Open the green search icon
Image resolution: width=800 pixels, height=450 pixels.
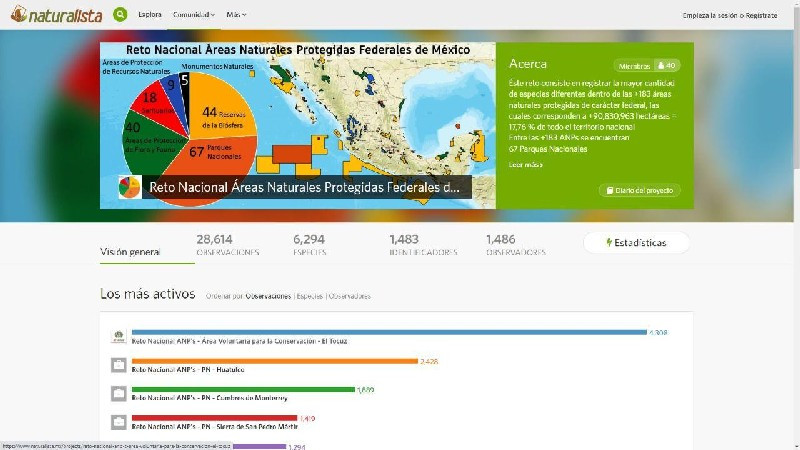tap(120, 14)
